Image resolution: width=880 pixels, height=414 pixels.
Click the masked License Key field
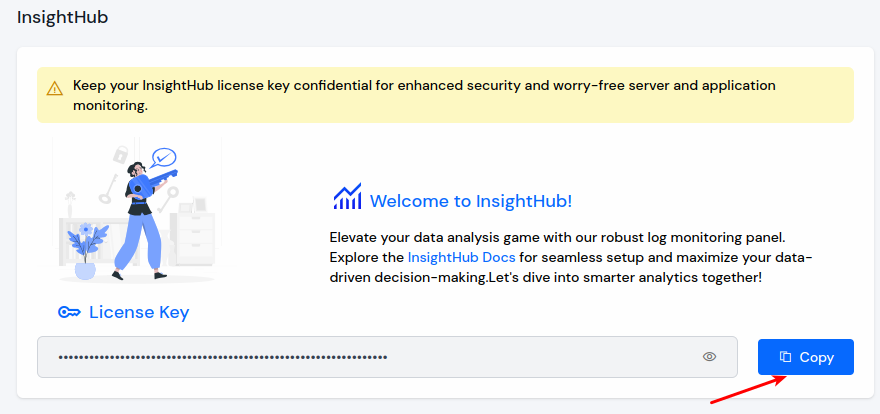(x=387, y=357)
